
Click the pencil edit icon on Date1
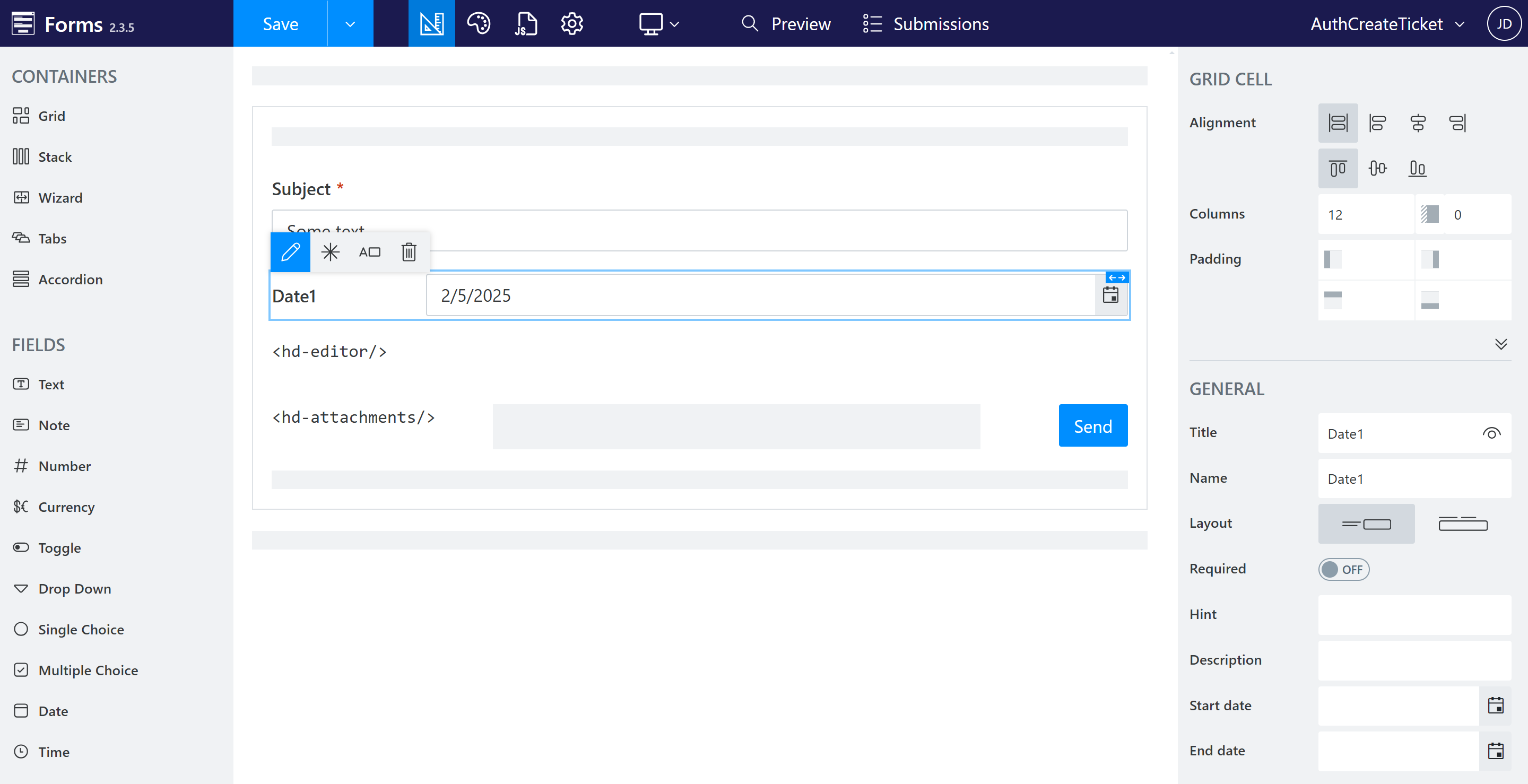(290, 252)
